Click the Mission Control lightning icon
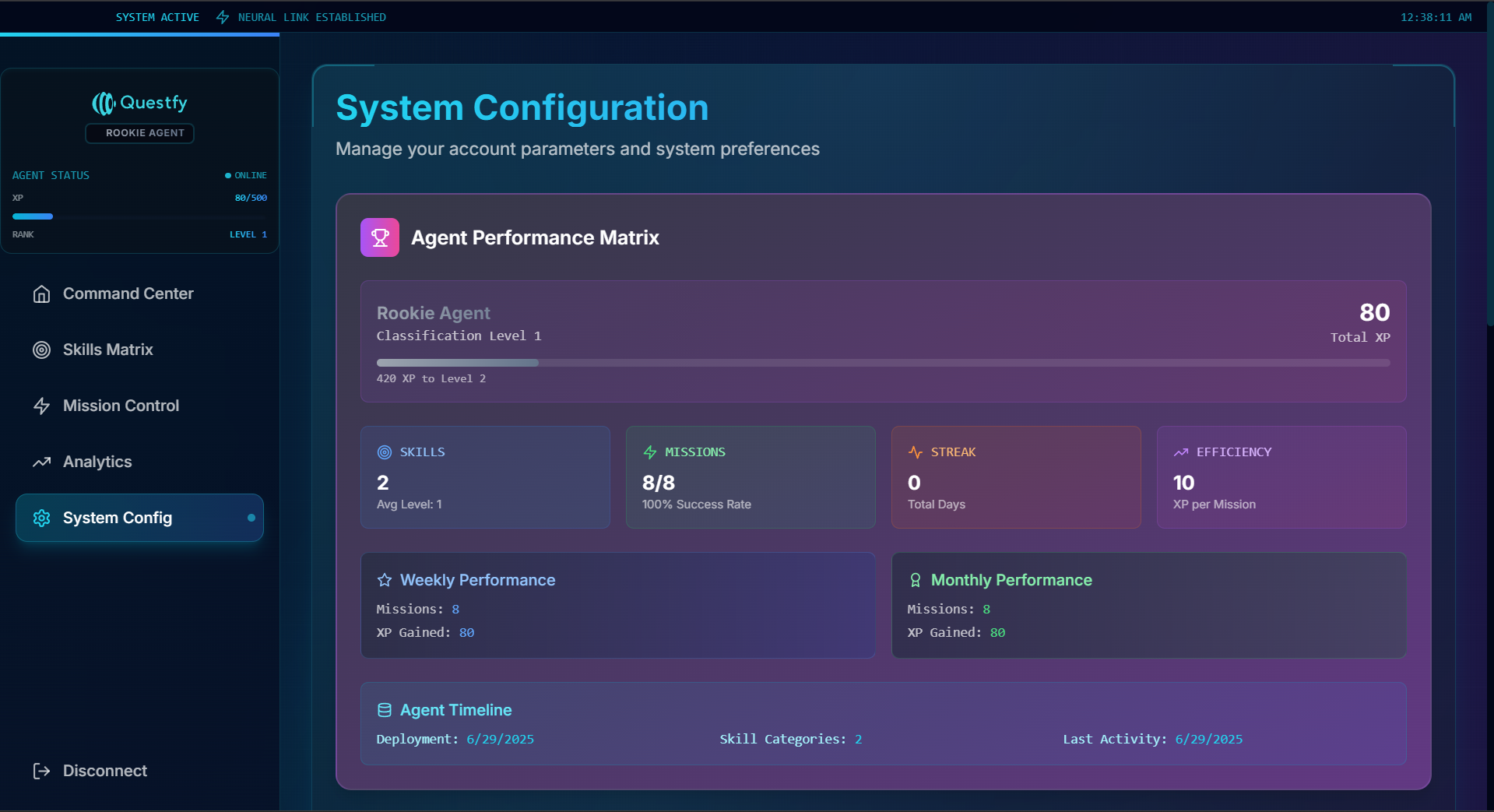1494x812 pixels. click(42, 406)
